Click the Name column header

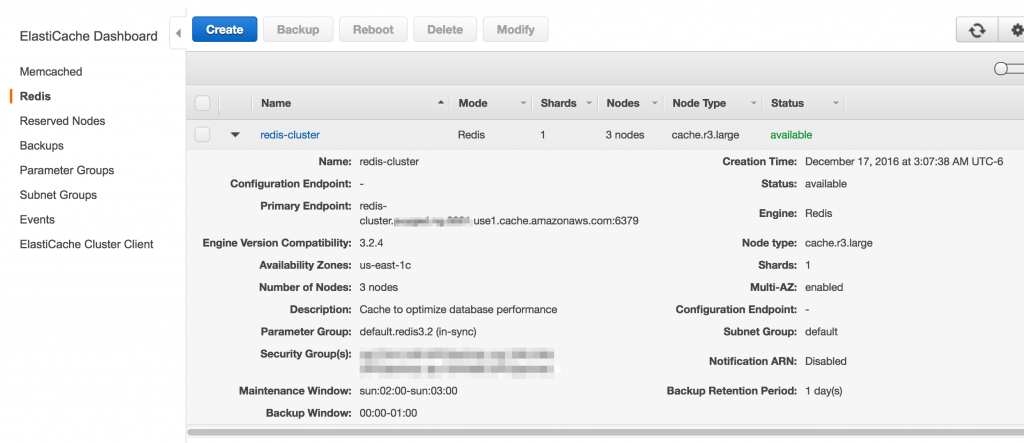click(276, 103)
